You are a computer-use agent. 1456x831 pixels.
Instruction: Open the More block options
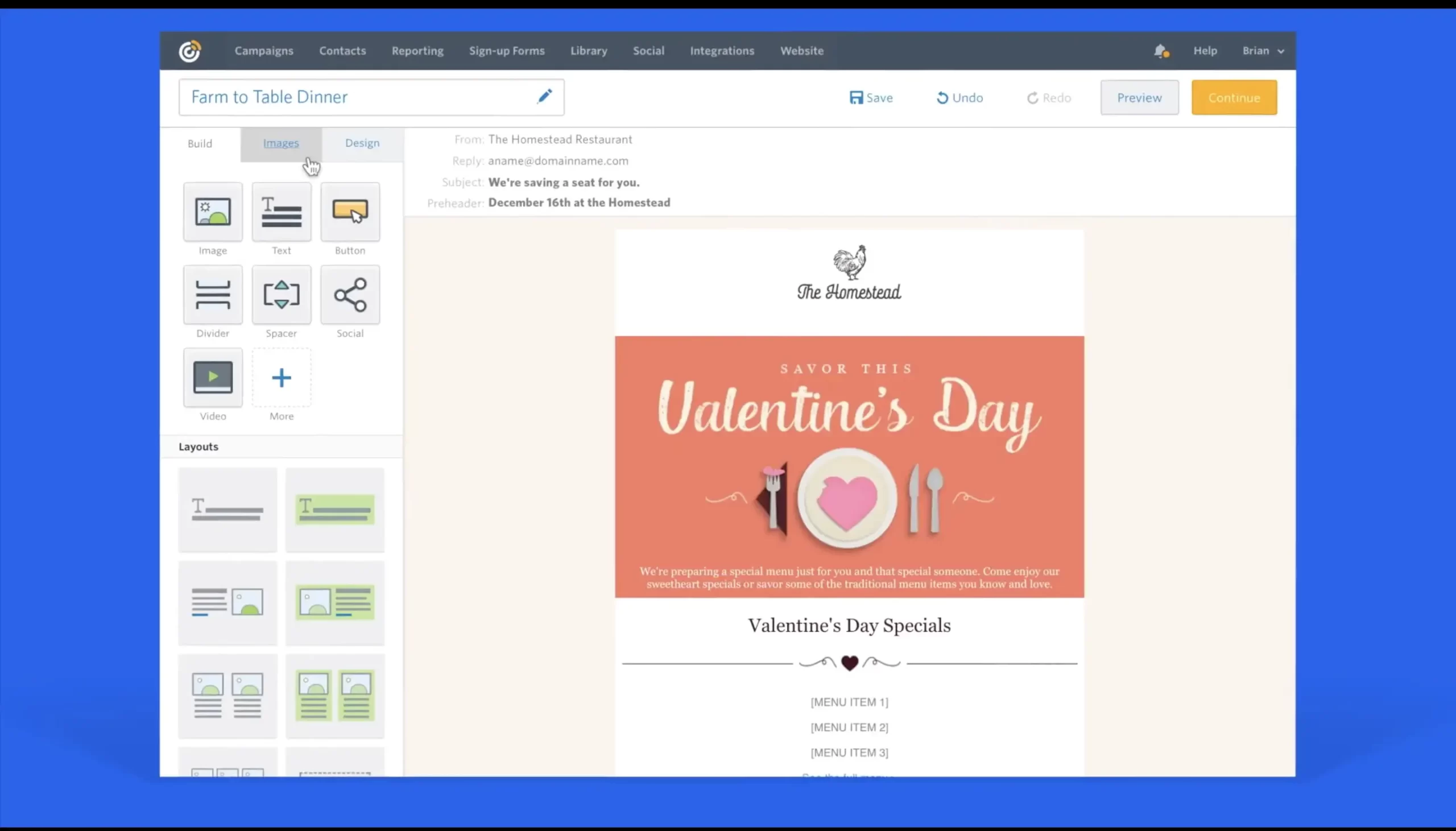[281, 377]
